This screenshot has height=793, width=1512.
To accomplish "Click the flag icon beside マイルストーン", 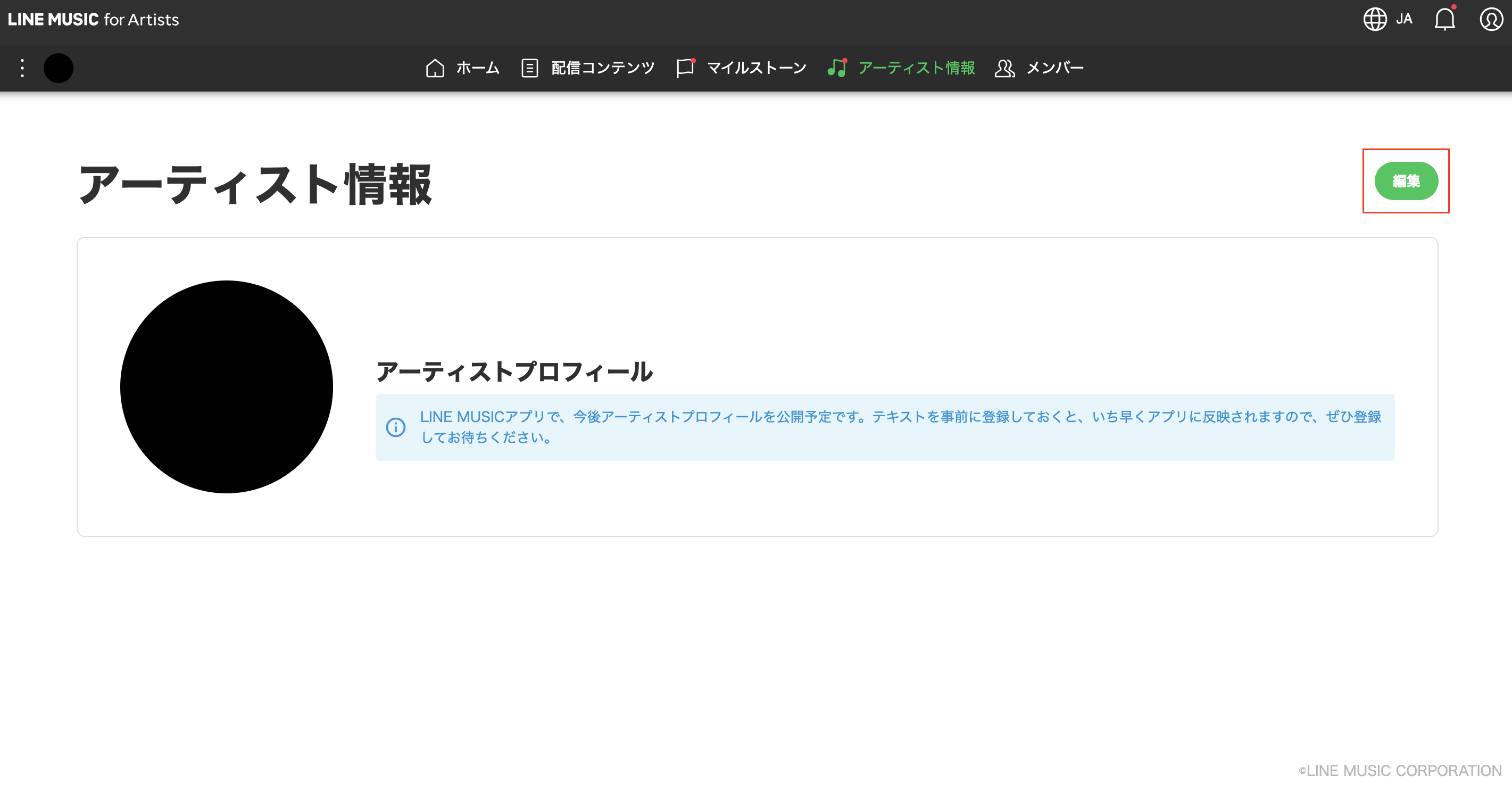I will pos(685,68).
